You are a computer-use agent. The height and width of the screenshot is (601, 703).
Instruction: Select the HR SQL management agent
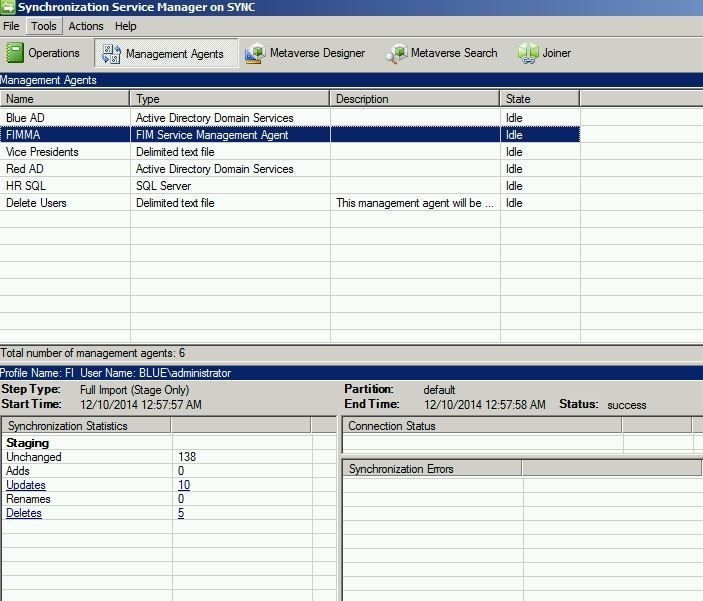click(x=26, y=186)
